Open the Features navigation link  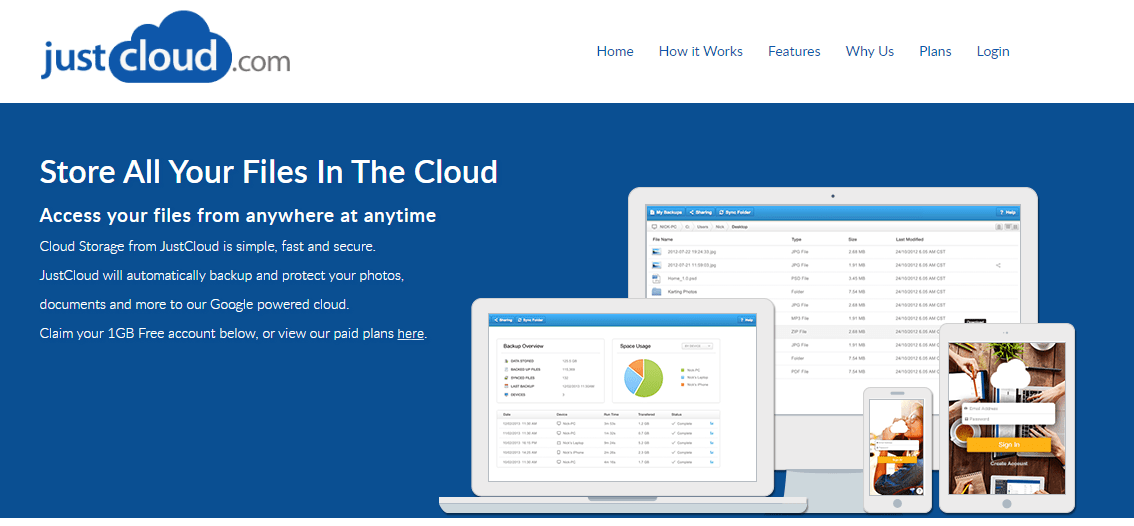[794, 51]
